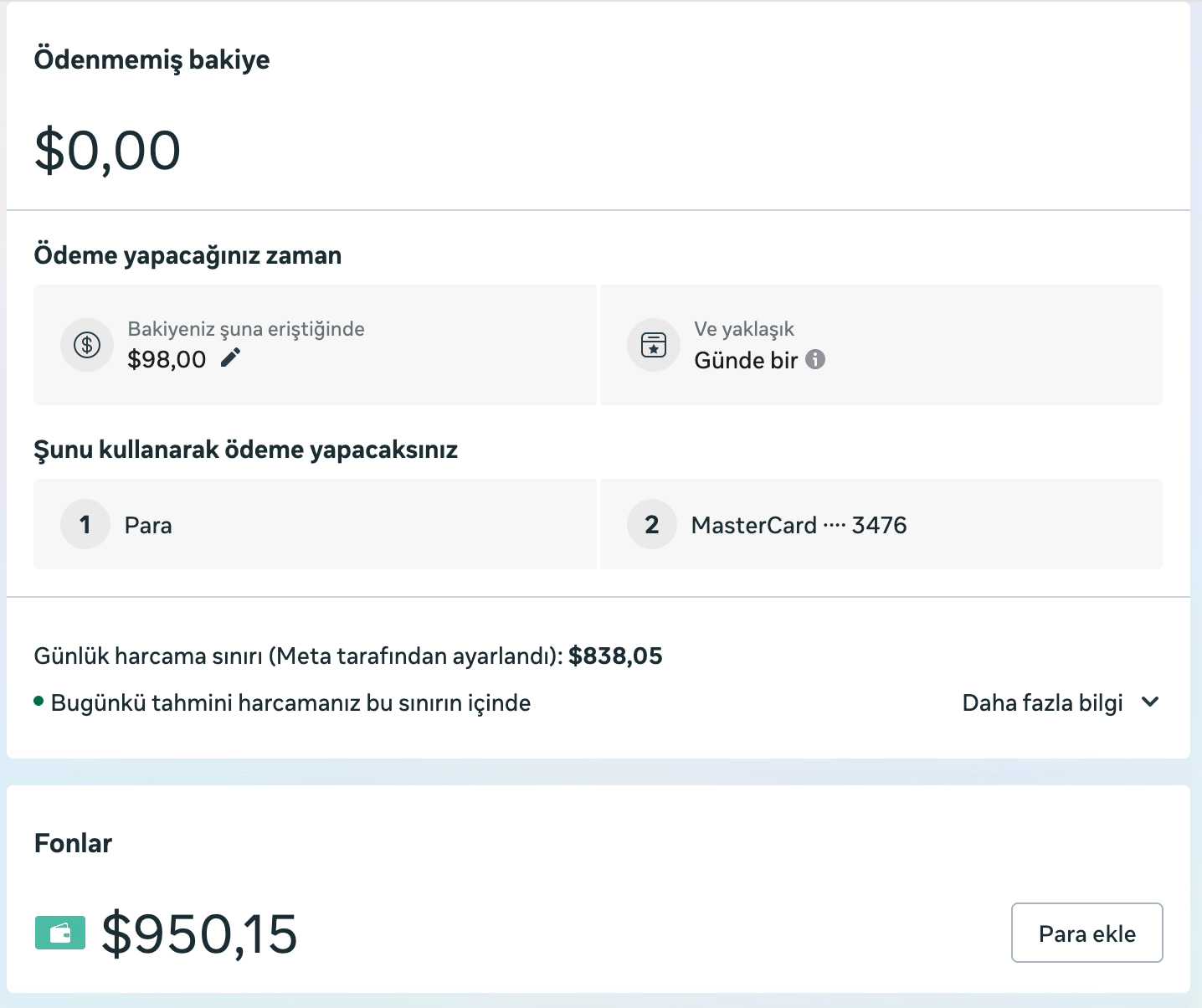This screenshot has height=1008, width=1202.
Task: Click the $838,05 daily spending limit value
Action: [x=615, y=656]
